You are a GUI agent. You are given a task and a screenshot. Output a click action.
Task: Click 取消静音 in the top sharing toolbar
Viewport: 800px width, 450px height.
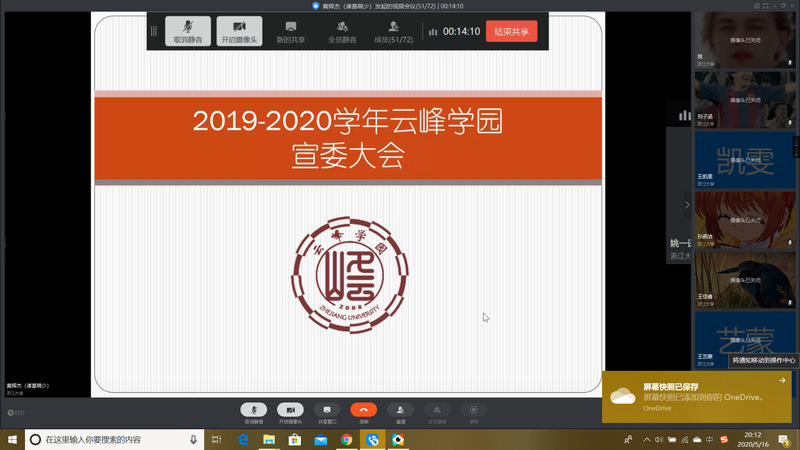(x=188, y=31)
